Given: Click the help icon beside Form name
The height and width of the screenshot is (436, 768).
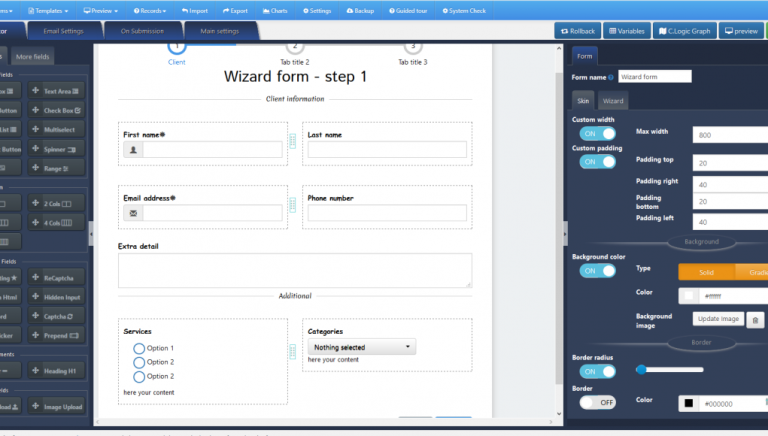Looking at the screenshot, I should tap(611, 77).
